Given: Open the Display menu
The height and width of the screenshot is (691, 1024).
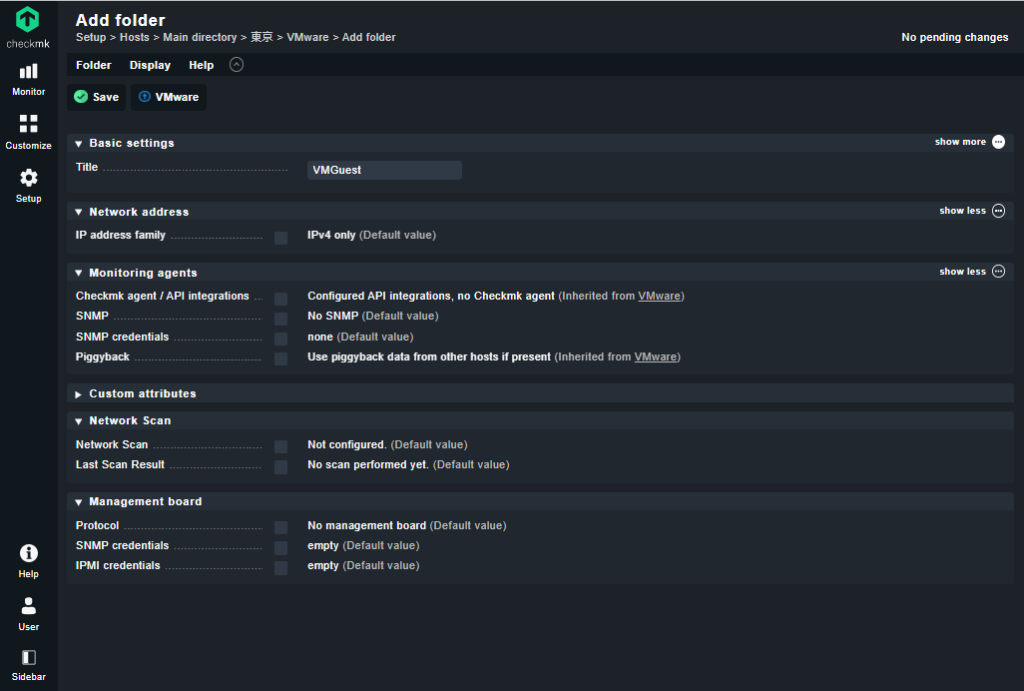Looking at the screenshot, I should pos(150,65).
